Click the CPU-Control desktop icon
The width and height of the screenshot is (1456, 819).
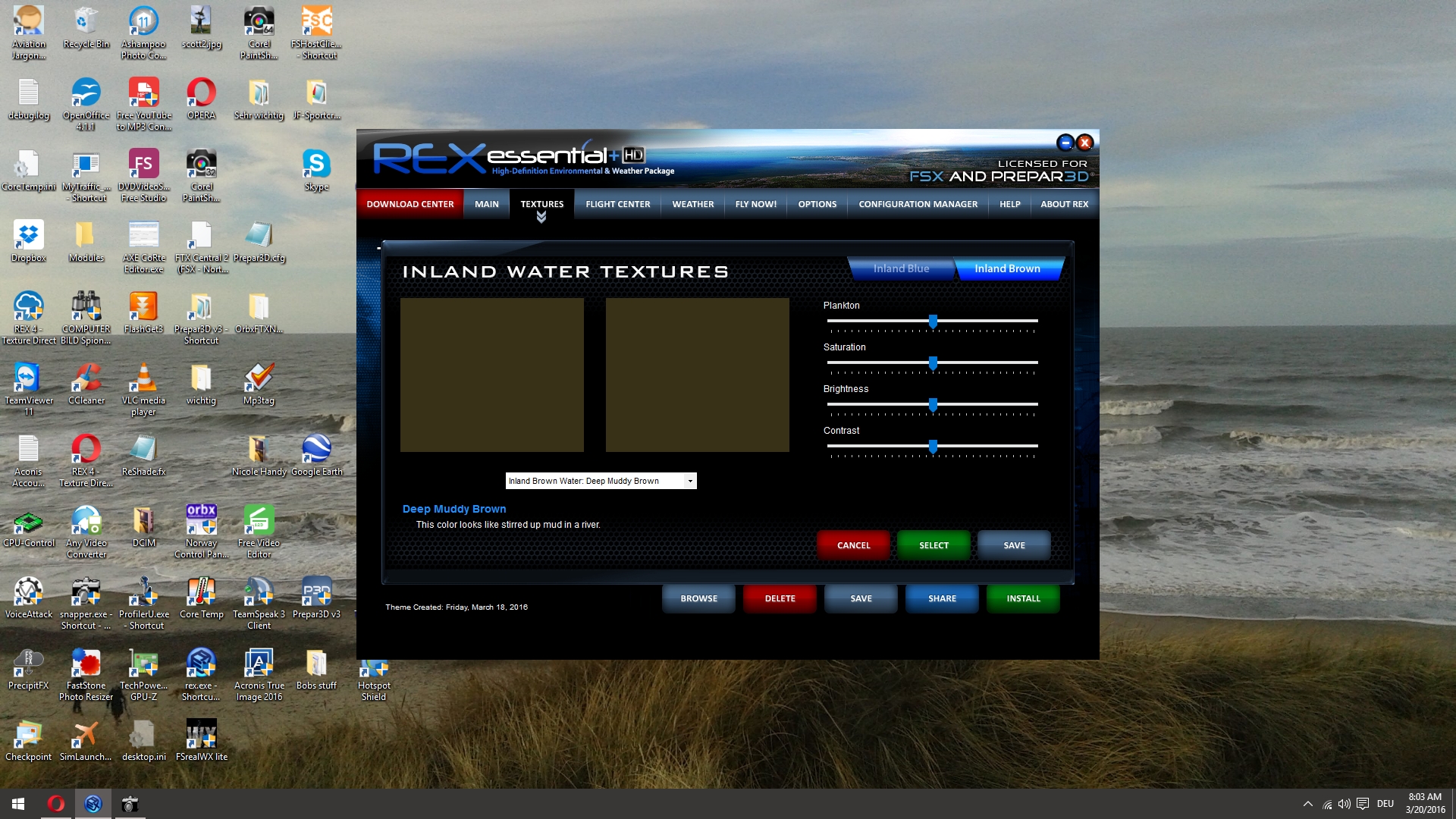(28, 526)
